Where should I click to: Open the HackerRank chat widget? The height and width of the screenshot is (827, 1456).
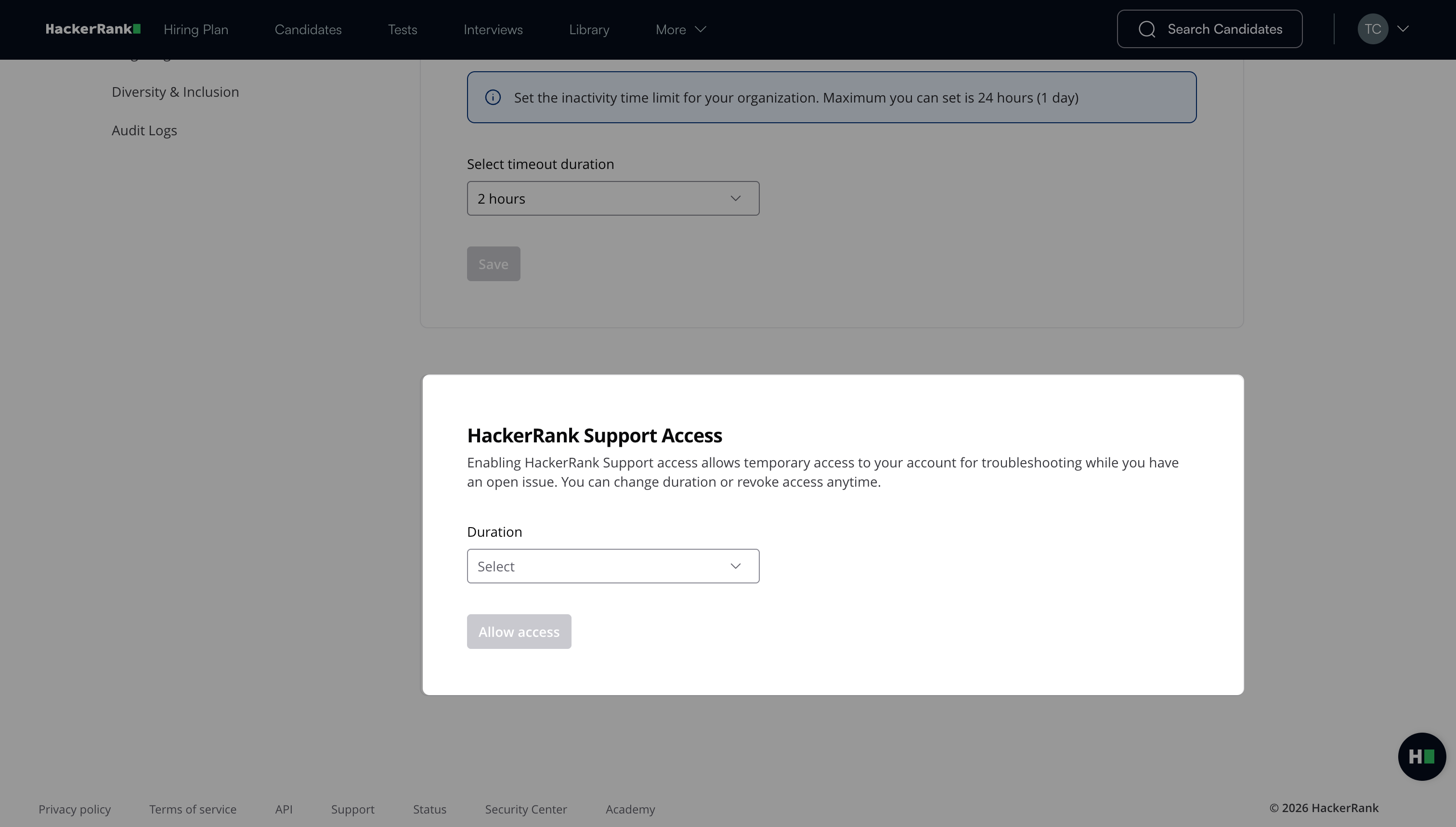pos(1421,757)
